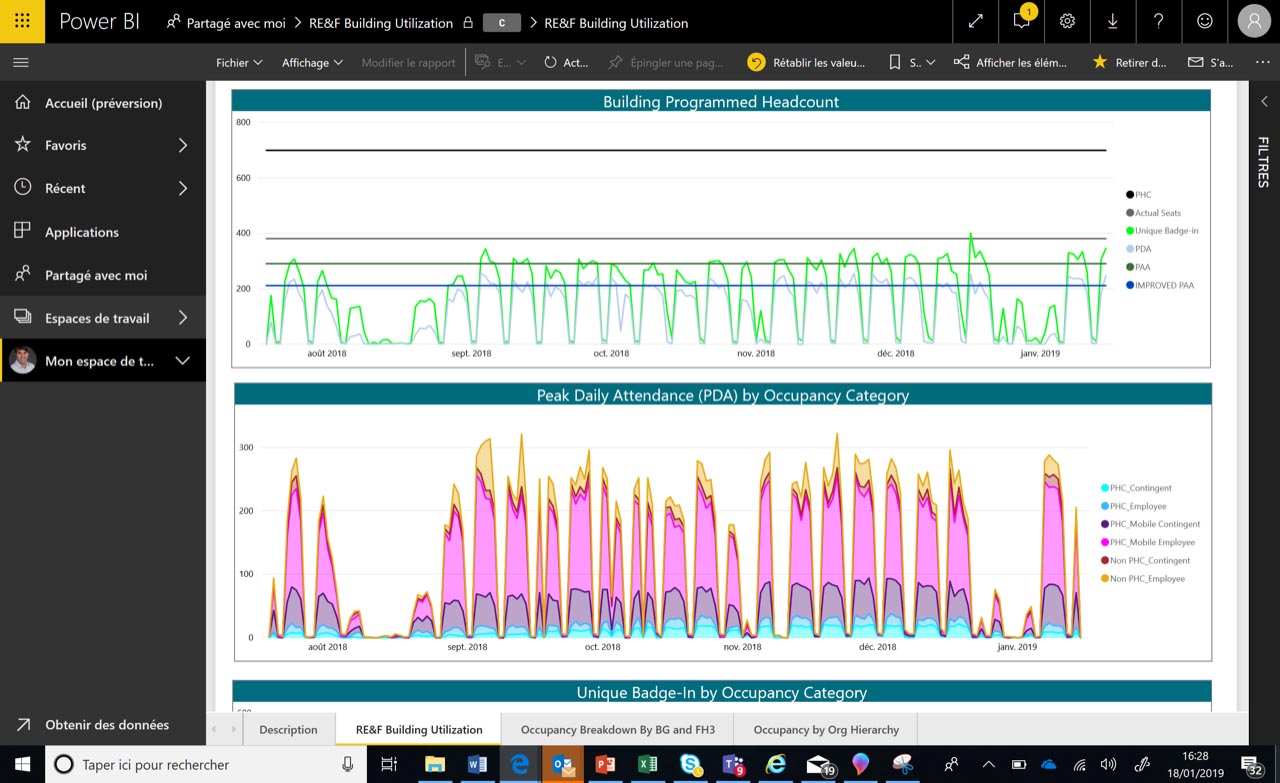Open the Power BI app launcher grid
1280x783 pixels.
[x=22, y=21]
